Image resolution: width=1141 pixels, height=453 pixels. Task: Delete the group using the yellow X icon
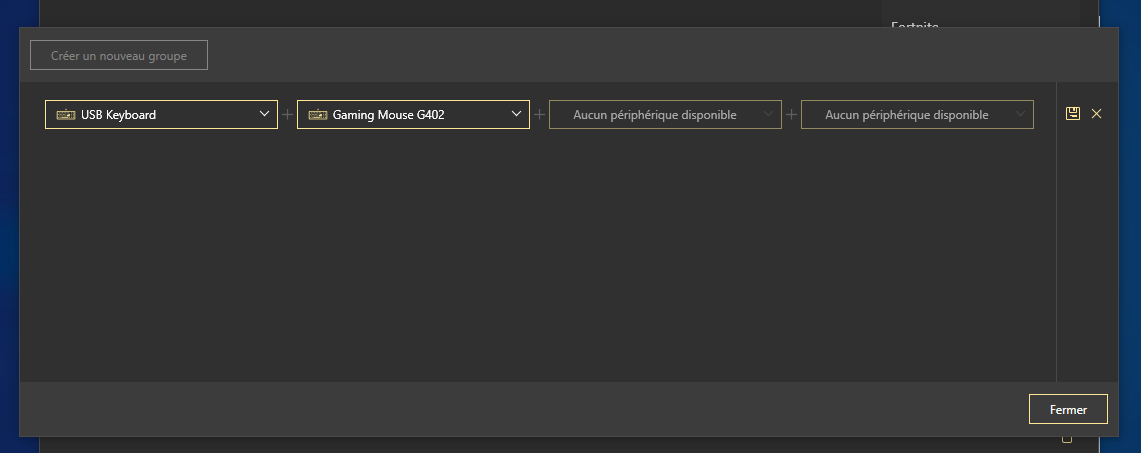1096,114
